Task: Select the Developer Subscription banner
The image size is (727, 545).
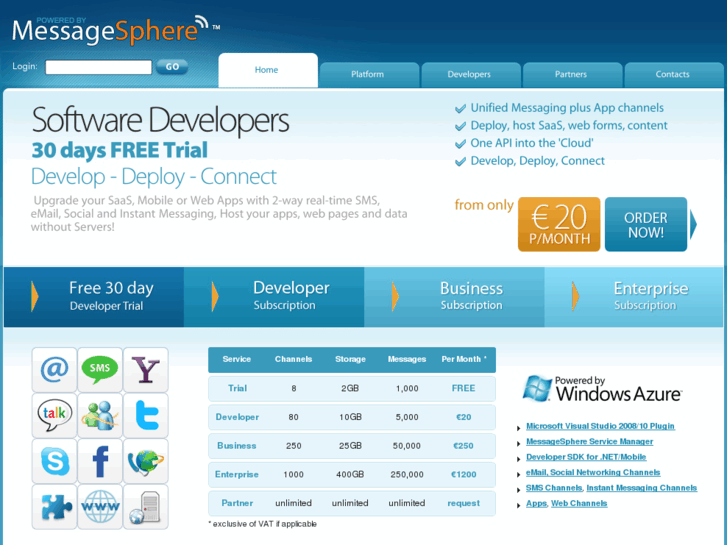Action: (274, 297)
